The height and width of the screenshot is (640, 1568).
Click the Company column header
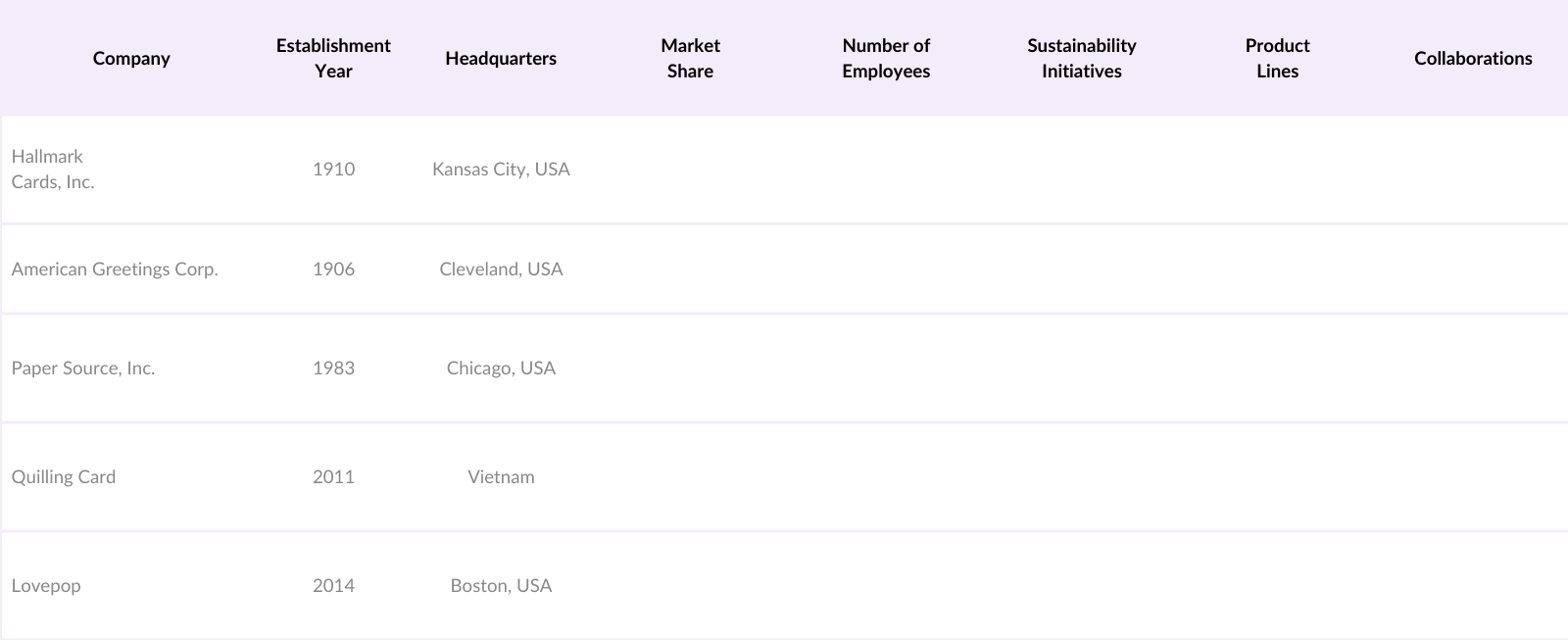(131, 58)
